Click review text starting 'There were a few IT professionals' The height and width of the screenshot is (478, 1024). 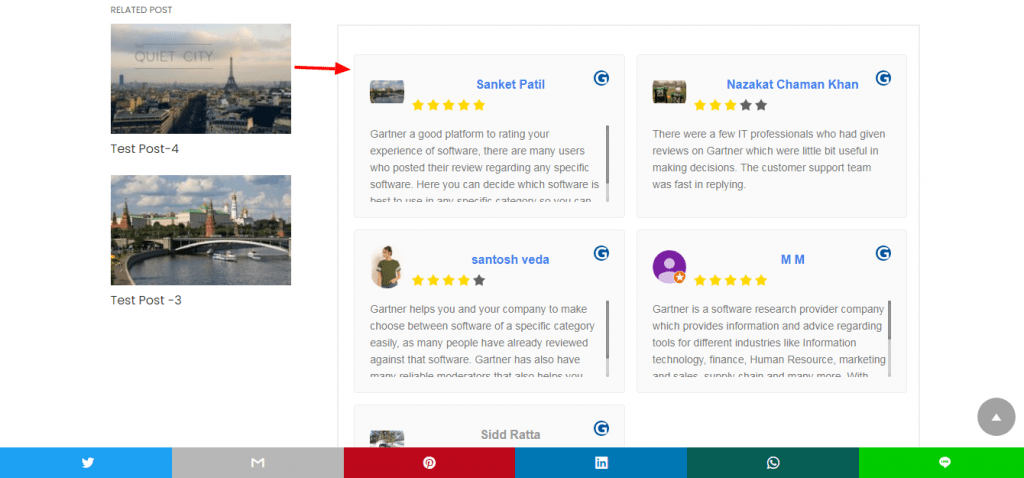pyautogui.click(x=769, y=159)
